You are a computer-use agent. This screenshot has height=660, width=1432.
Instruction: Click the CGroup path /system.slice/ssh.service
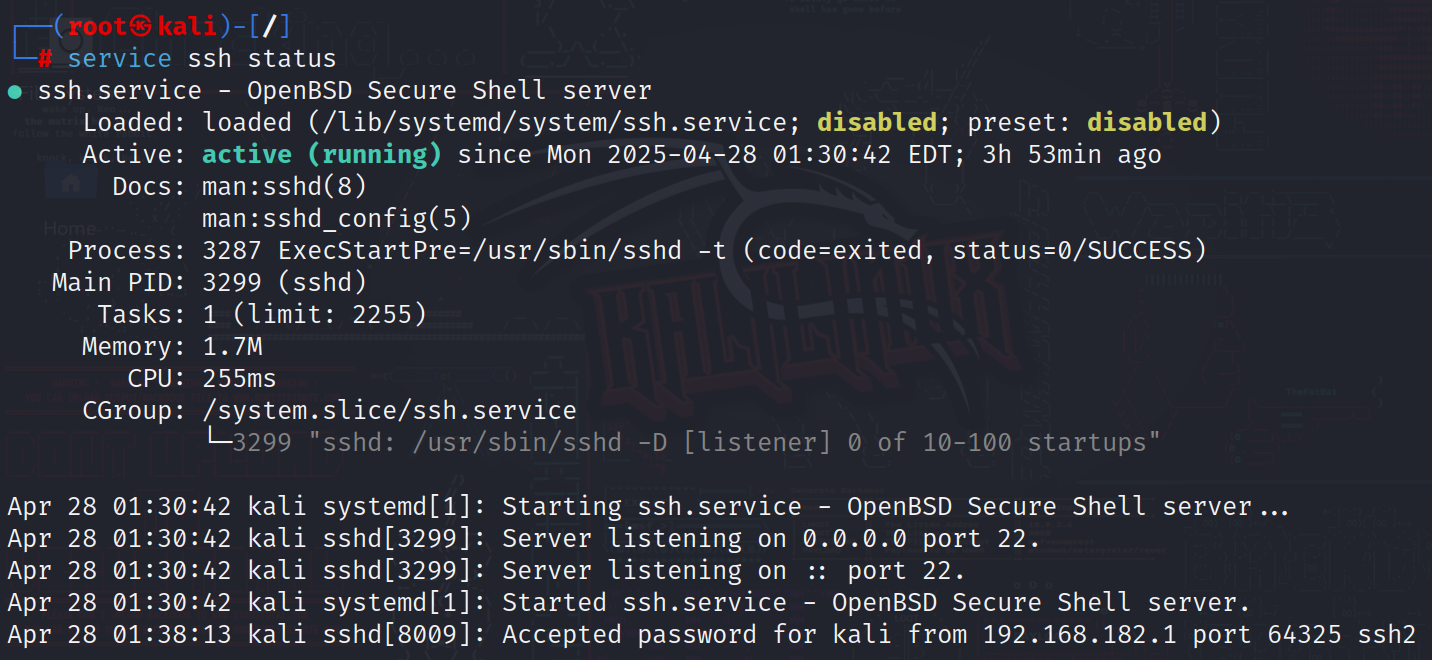click(389, 411)
